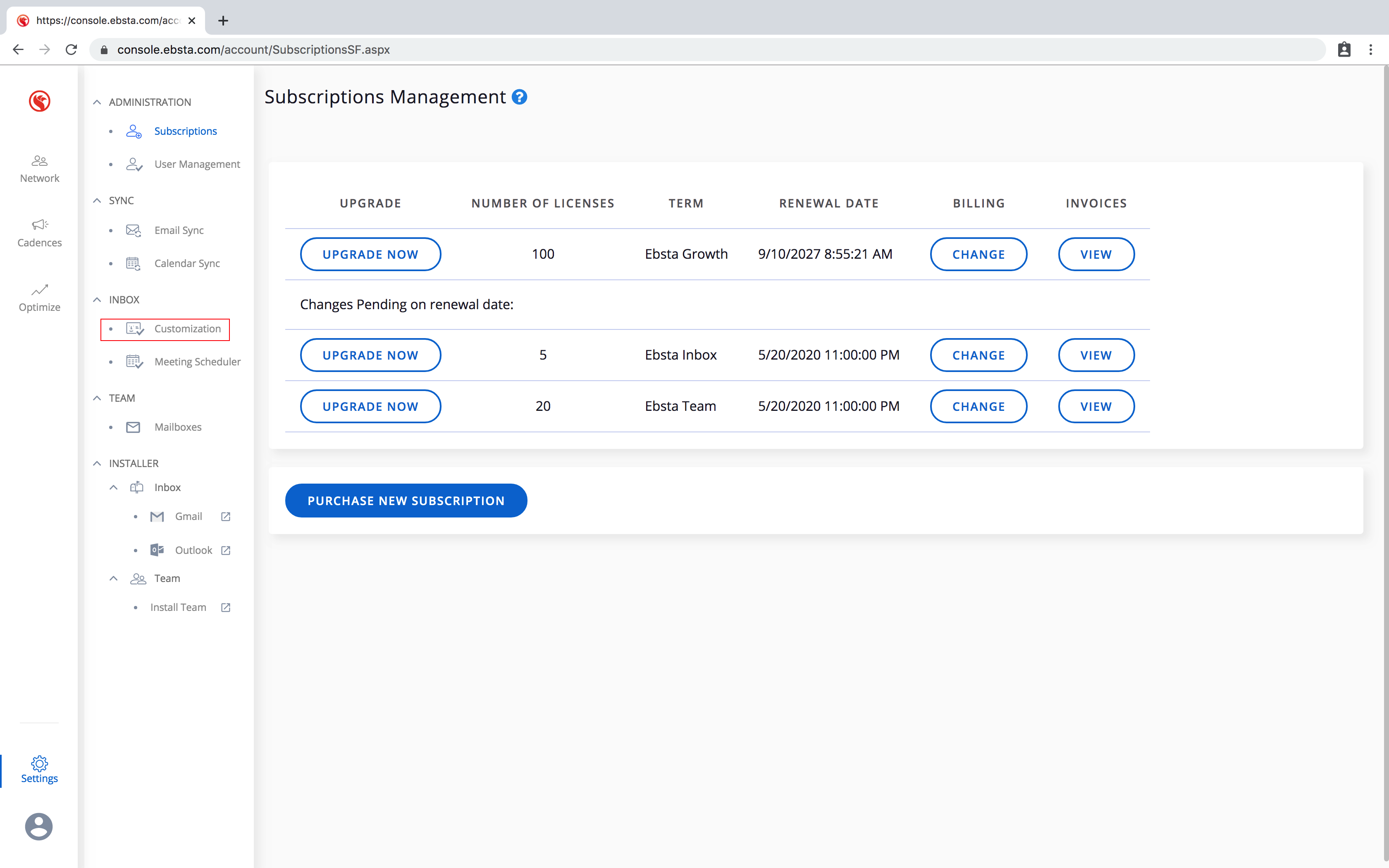Click Change billing for Ebsta Growth
The image size is (1389, 868).
[978, 254]
